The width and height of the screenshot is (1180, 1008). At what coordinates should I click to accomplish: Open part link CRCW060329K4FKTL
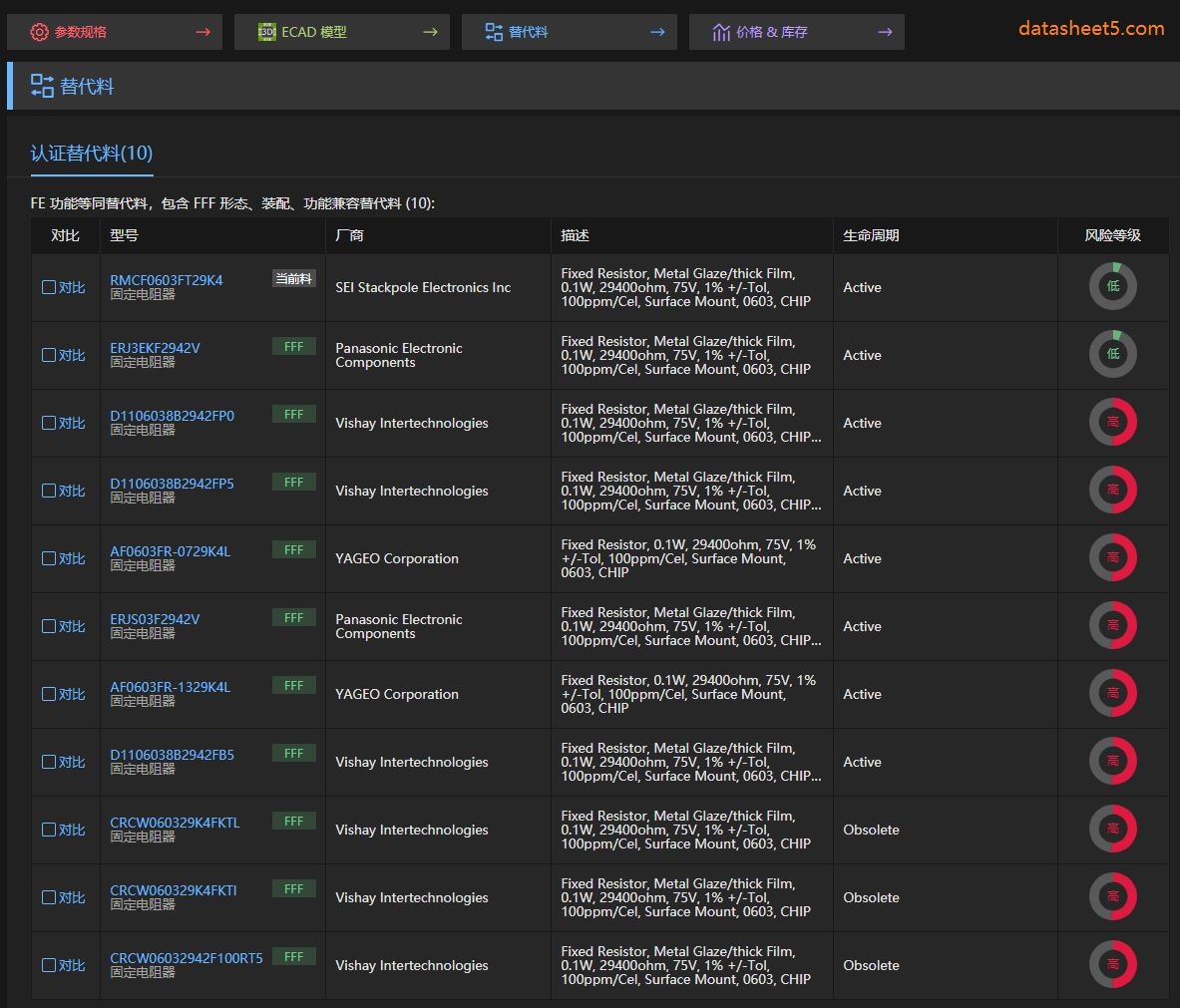(x=175, y=823)
